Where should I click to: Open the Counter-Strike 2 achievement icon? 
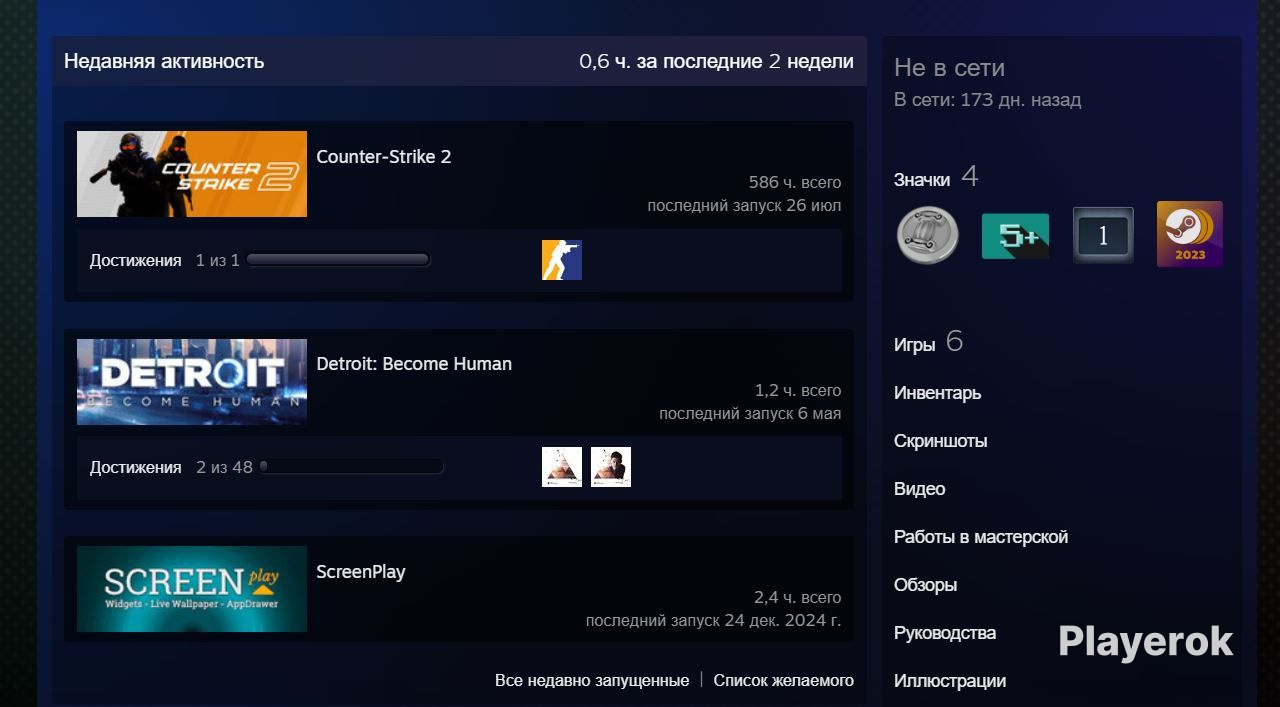(x=562, y=260)
